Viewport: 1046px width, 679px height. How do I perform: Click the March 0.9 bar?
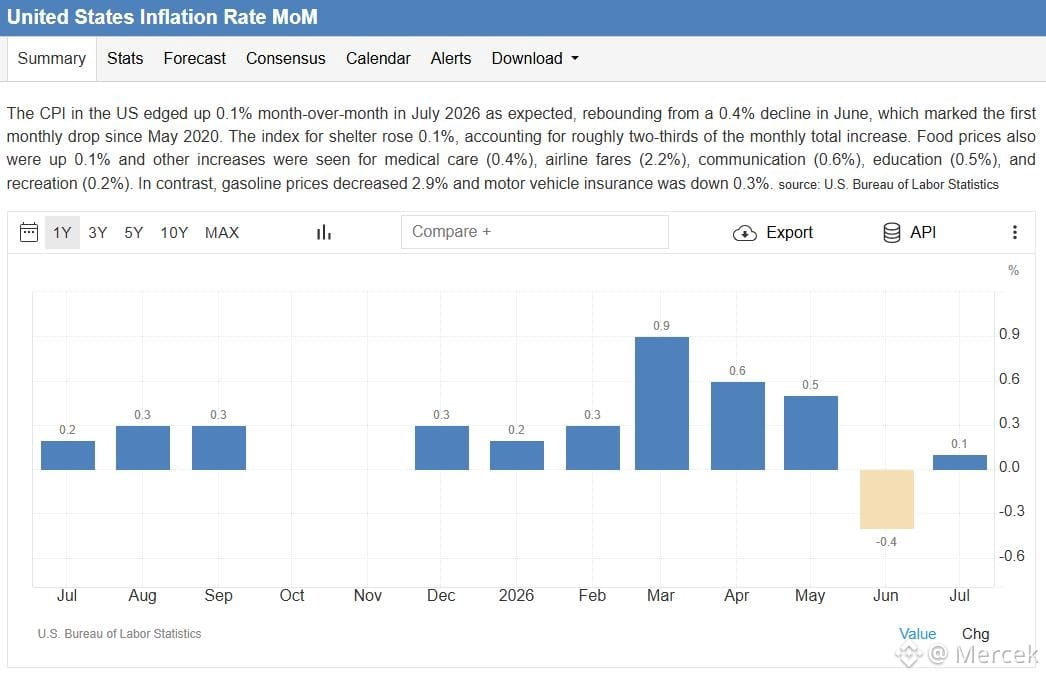coord(662,403)
